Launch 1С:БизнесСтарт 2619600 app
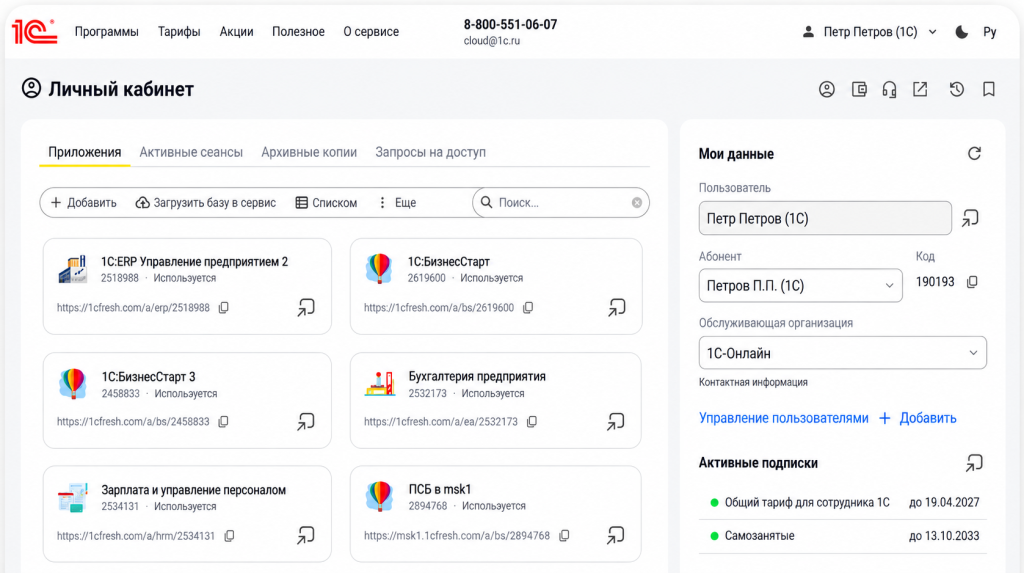Screen dimensions: 1024x573 coord(616,308)
